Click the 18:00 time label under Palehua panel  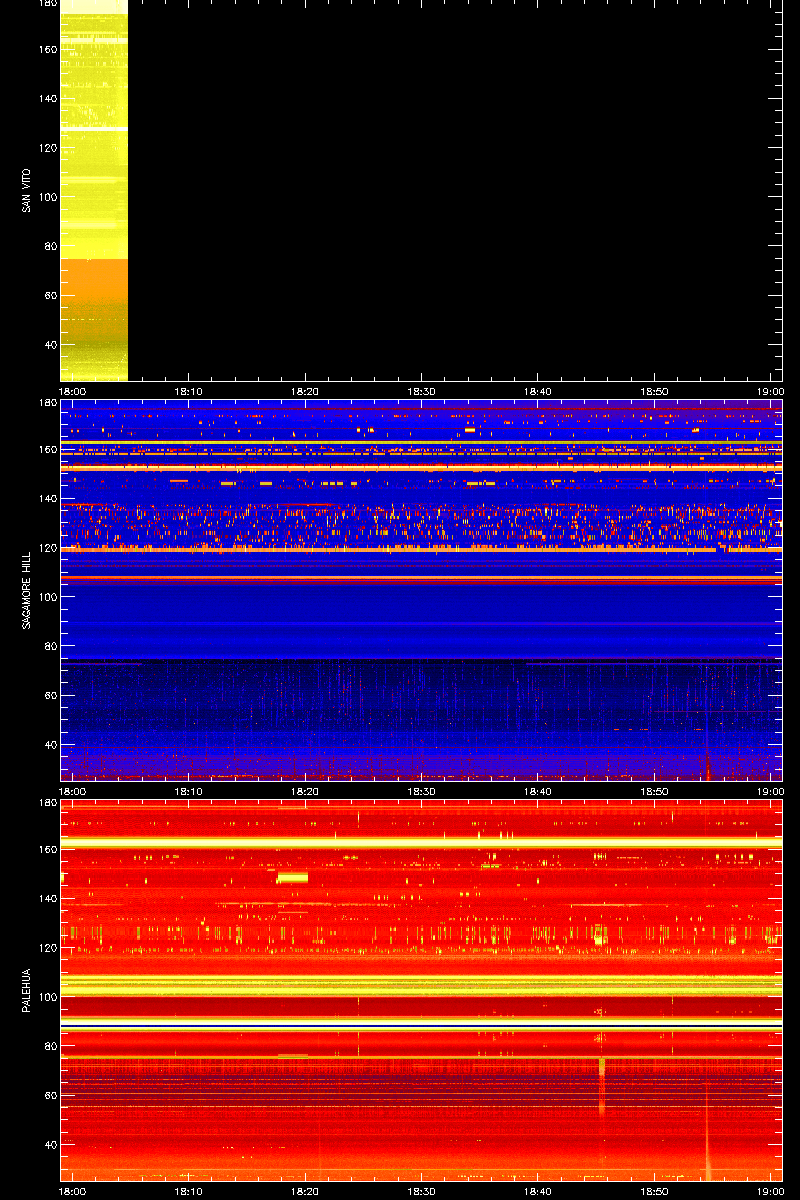(73, 1192)
